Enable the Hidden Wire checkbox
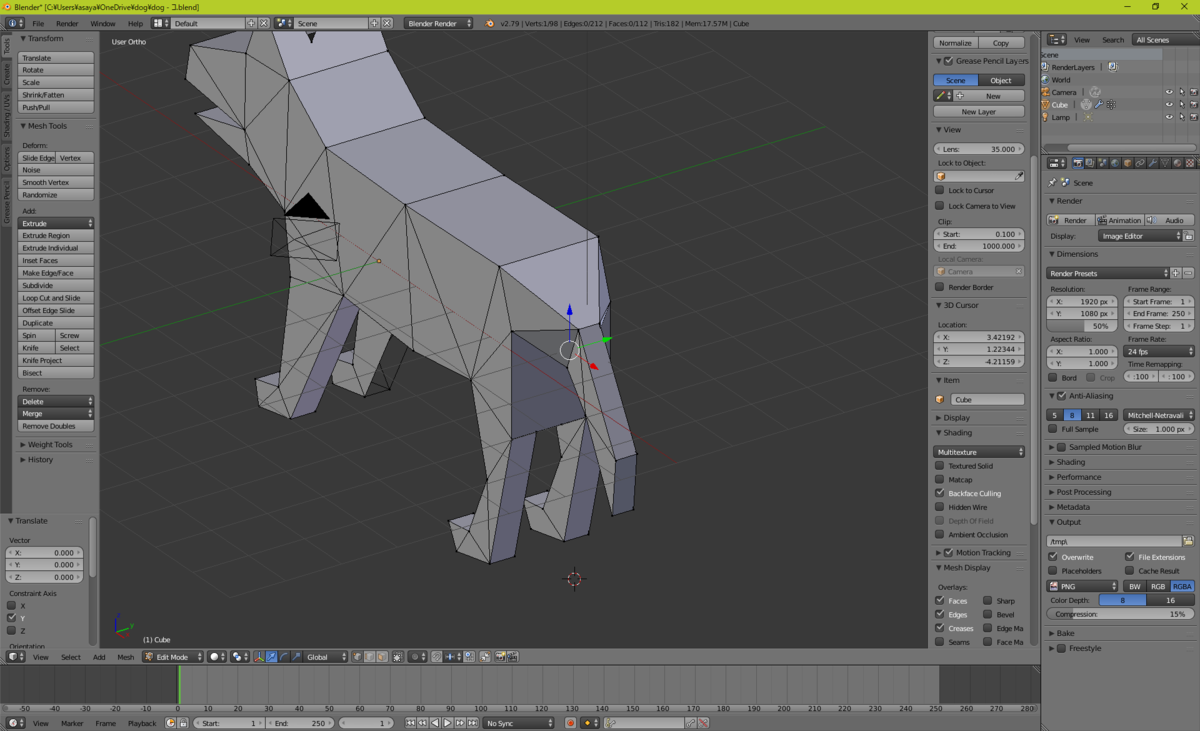 940,507
